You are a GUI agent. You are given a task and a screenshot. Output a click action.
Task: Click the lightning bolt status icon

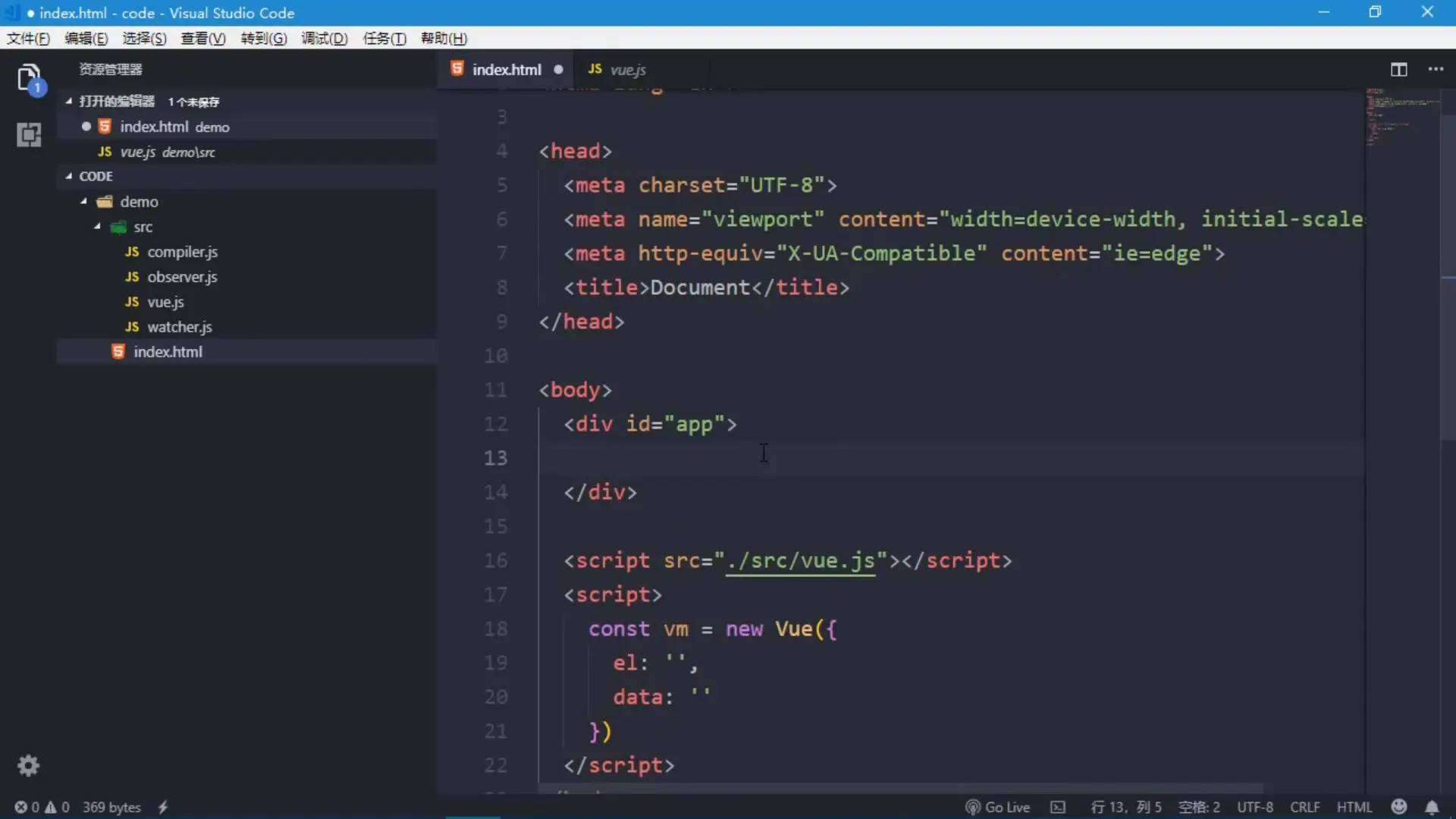coord(162,807)
